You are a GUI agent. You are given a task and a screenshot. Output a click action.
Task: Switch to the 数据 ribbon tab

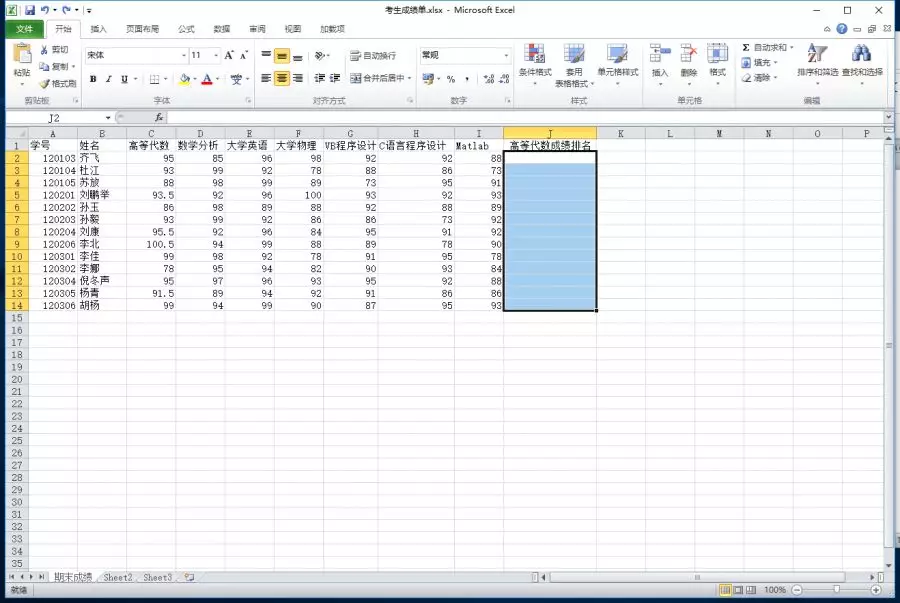[222, 29]
